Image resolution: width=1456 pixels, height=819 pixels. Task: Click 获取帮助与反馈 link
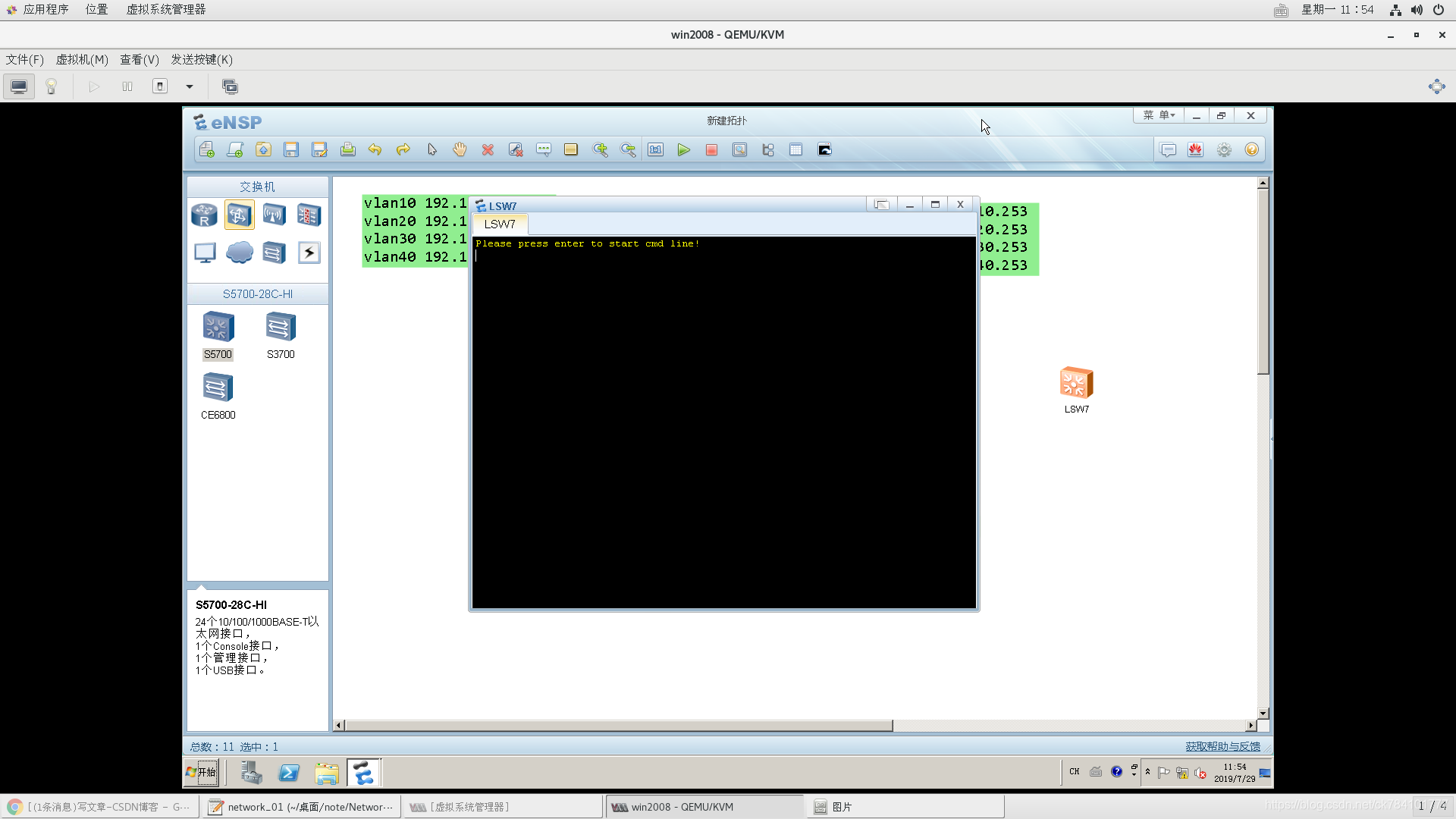tap(1222, 747)
